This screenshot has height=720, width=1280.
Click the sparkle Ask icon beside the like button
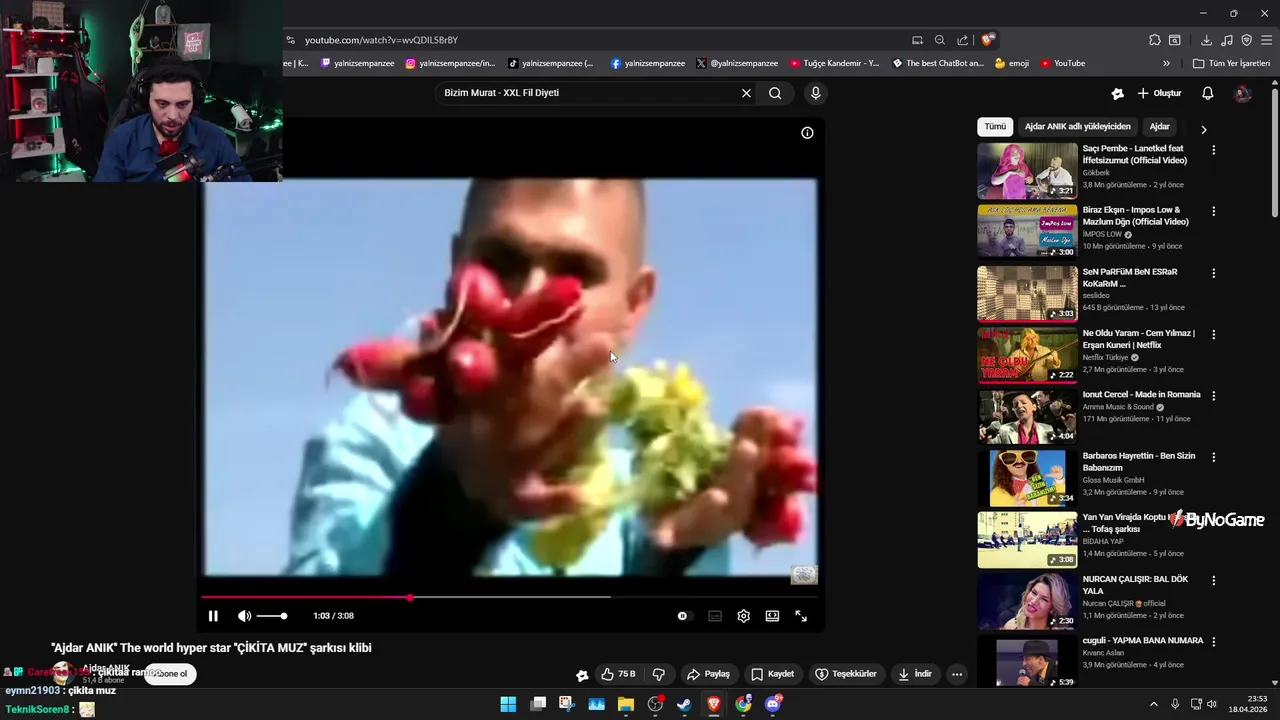point(582,675)
